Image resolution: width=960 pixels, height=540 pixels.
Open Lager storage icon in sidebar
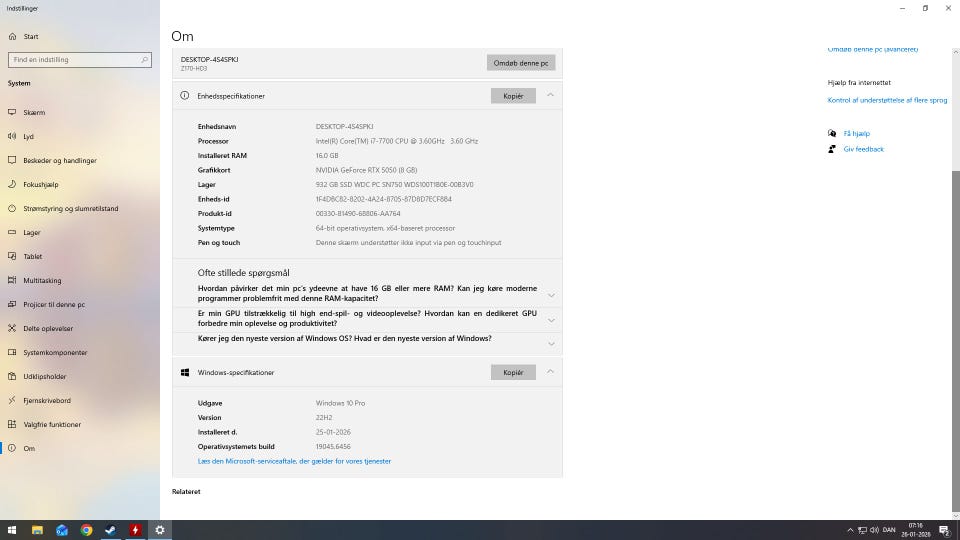click(12, 233)
